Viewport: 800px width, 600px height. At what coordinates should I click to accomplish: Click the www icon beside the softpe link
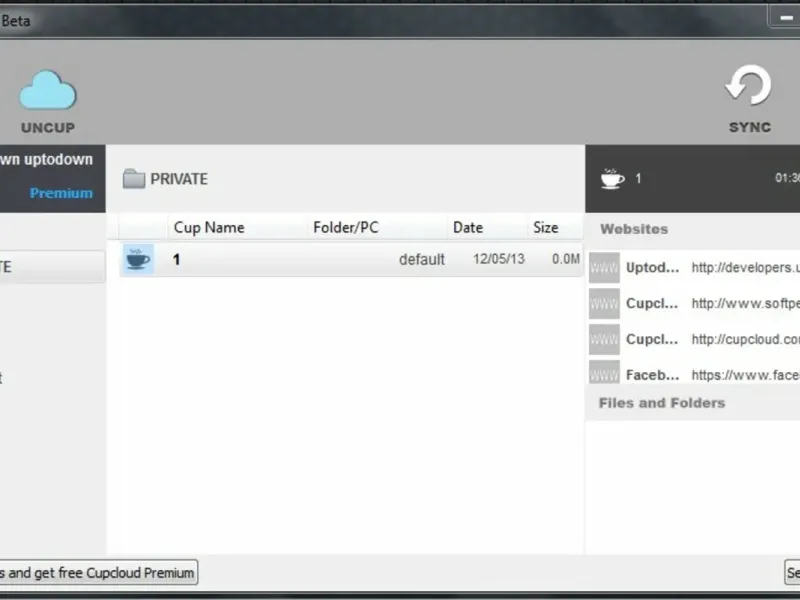[x=604, y=303]
